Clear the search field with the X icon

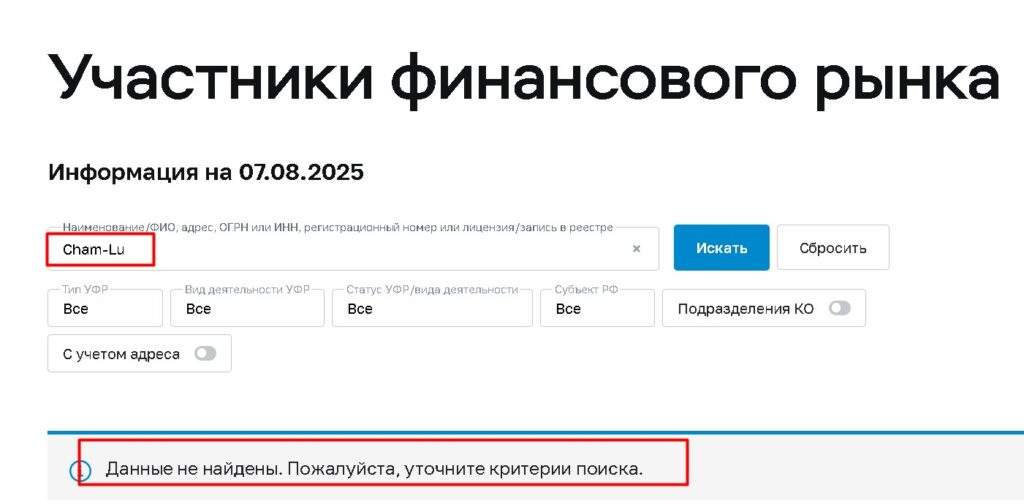pos(636,249)
